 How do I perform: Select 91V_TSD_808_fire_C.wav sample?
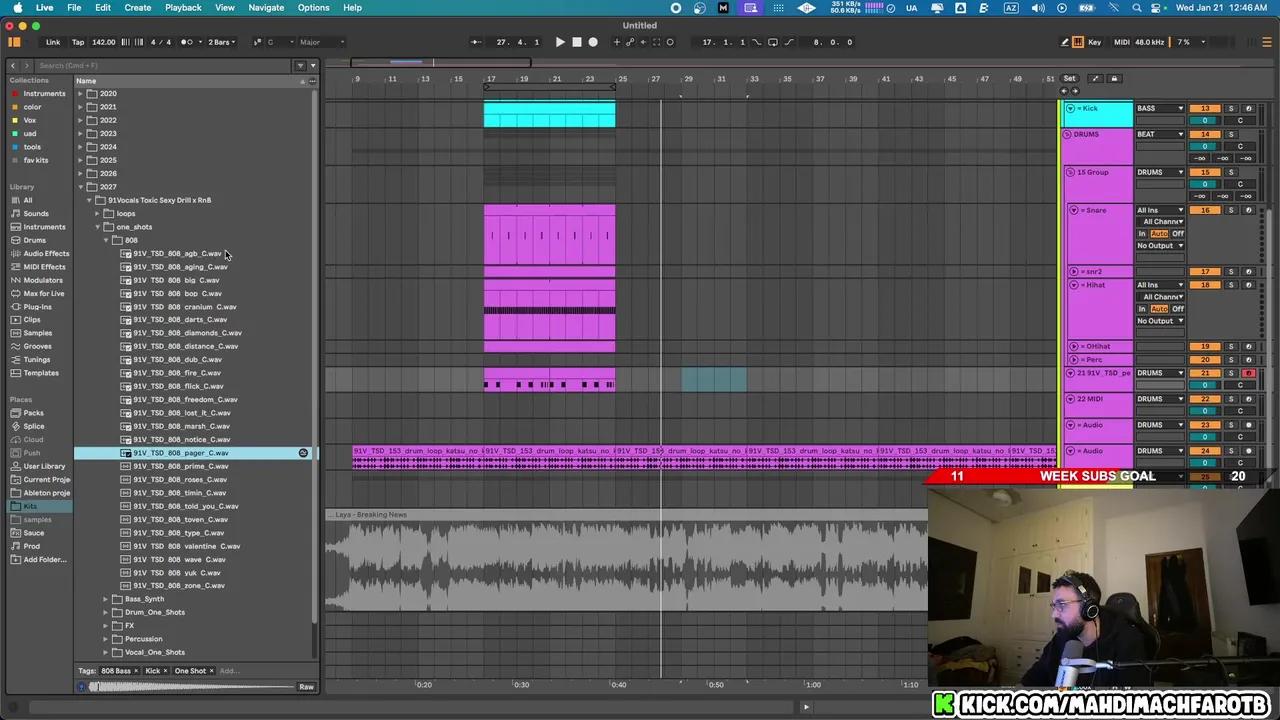point(177,373)
